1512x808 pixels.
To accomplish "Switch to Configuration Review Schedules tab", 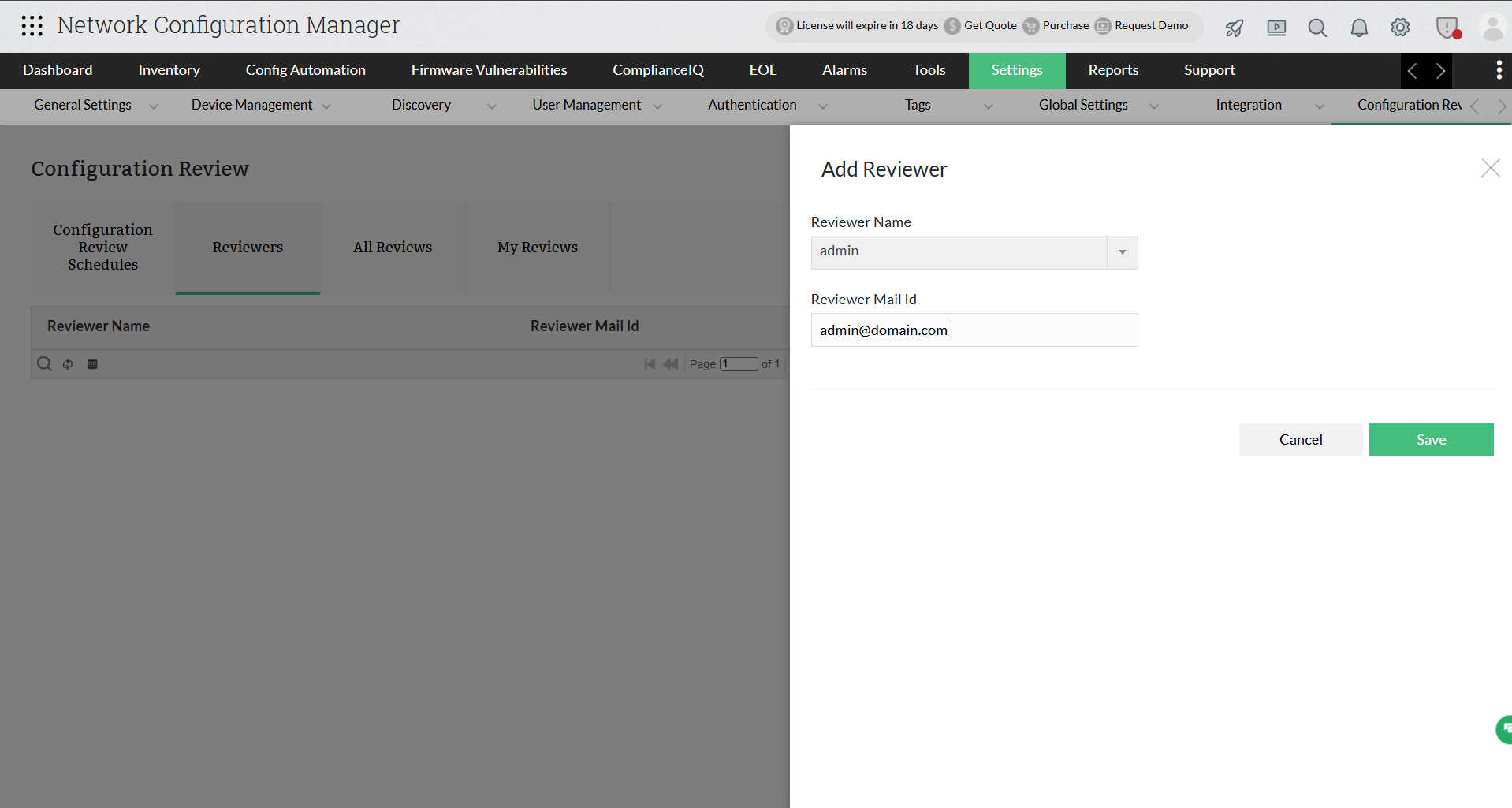I will coord(102,248).
